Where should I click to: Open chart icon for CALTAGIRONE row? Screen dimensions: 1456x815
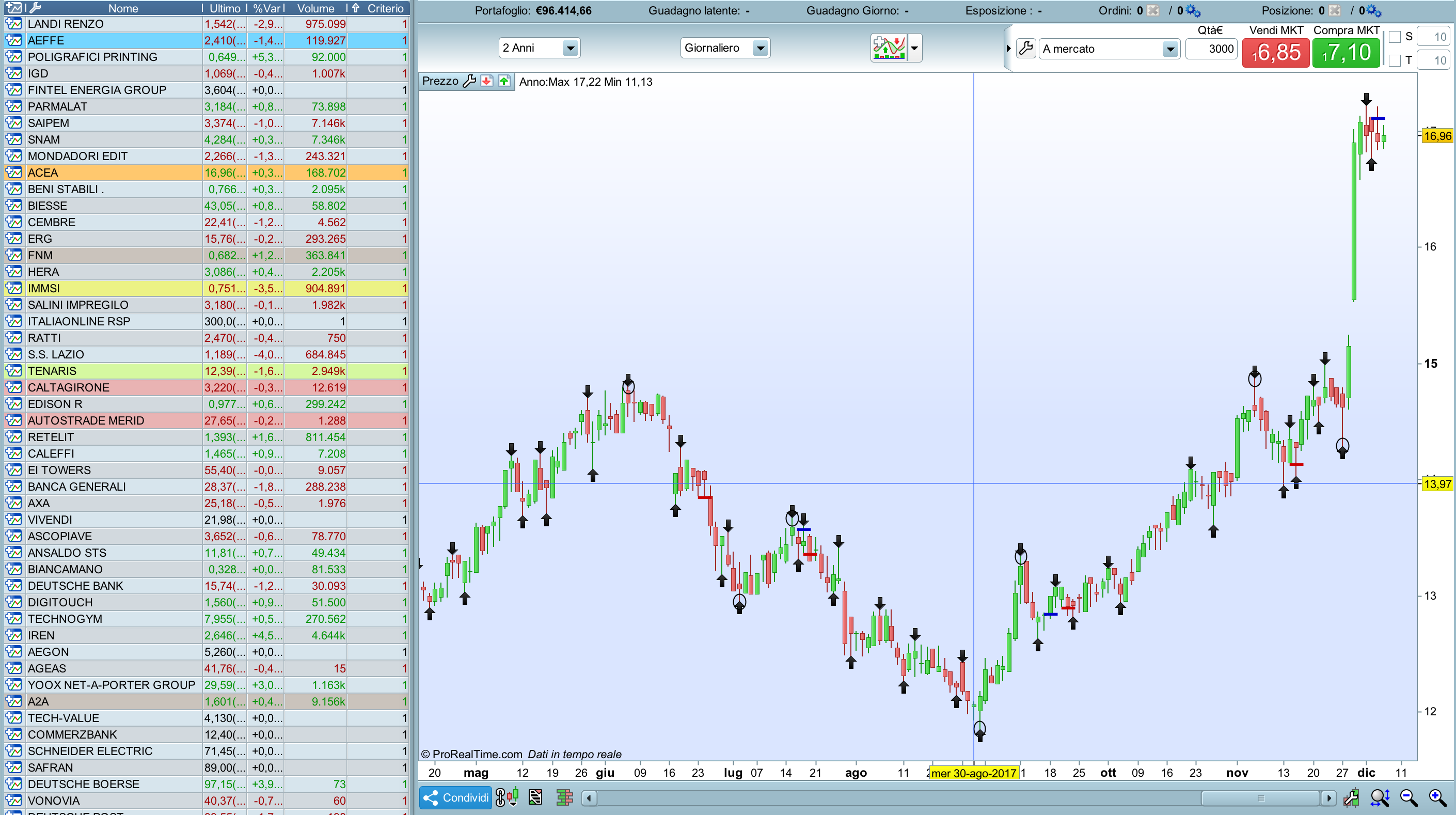tap(13, 387)
